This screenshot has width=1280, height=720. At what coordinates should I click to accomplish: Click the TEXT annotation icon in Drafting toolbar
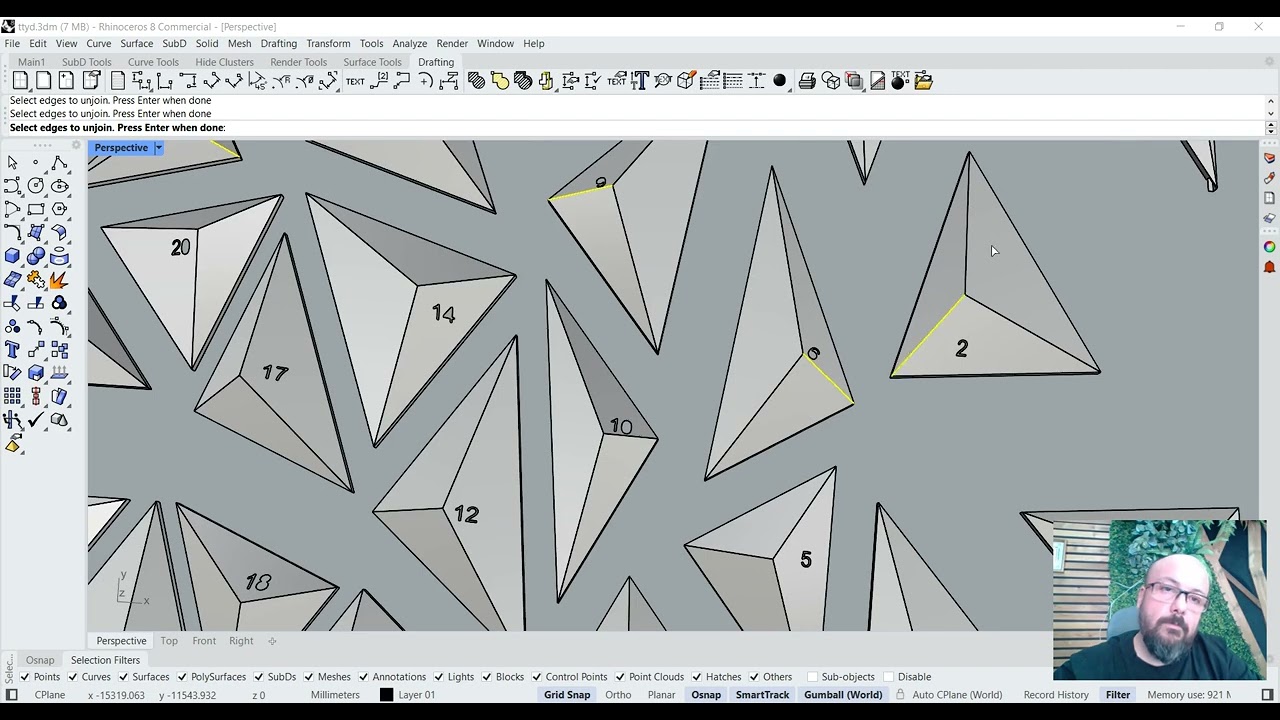coord(355,81)
